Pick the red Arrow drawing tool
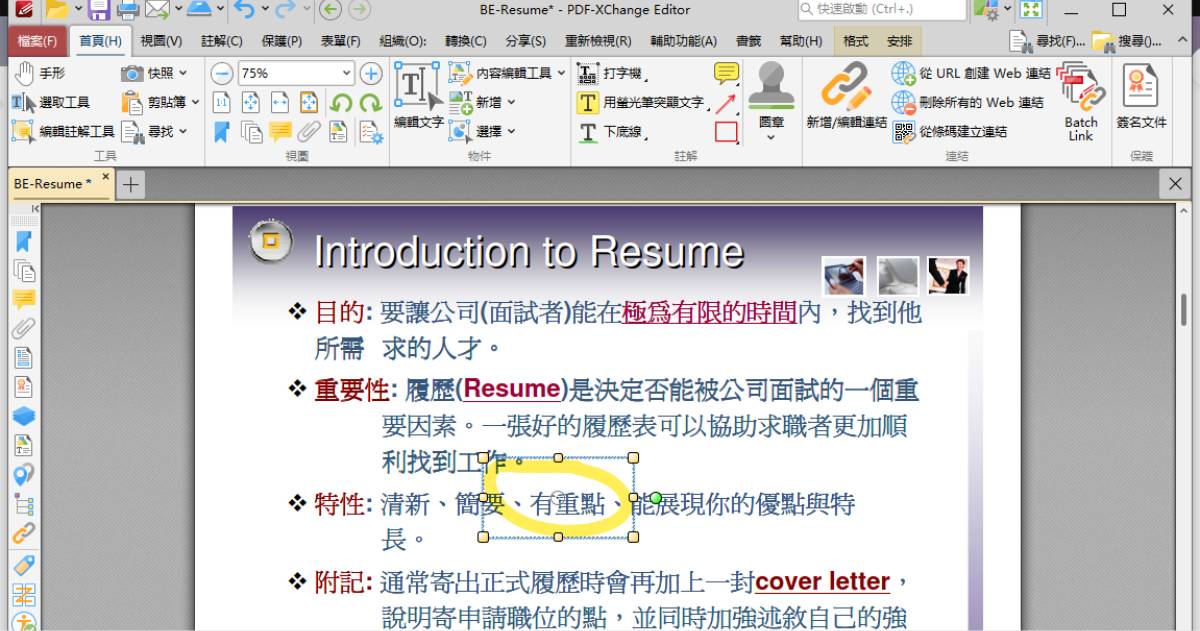 (x=726, y=102)
